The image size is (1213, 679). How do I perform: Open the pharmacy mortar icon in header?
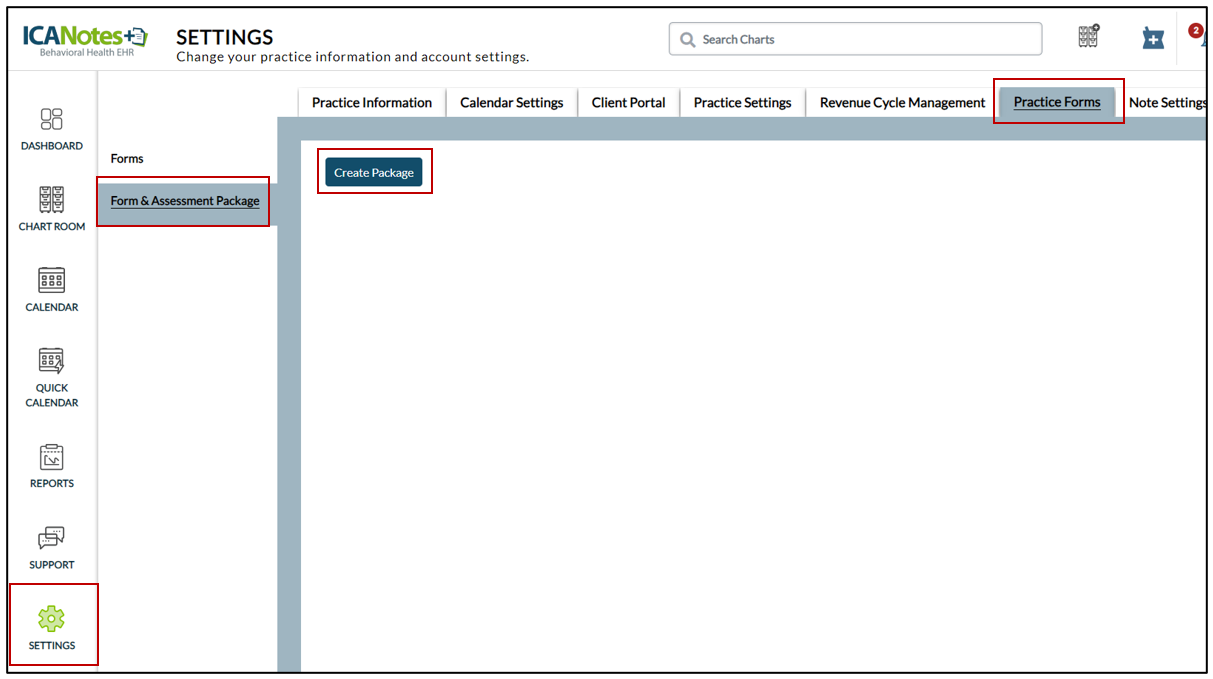point(1153,38)
